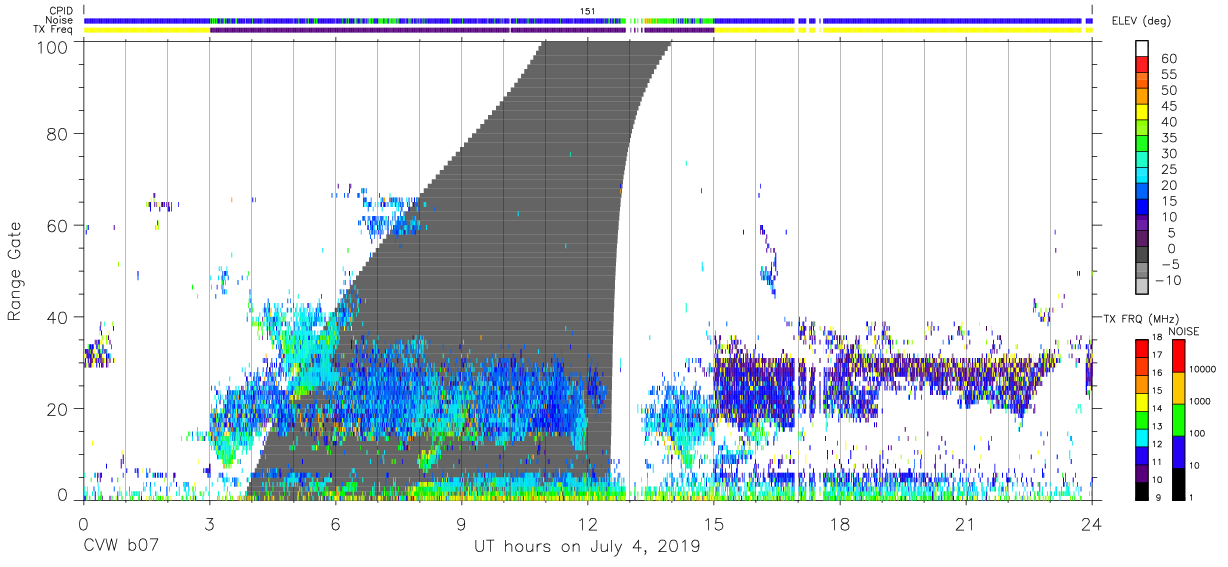Select the white above-60 ELEV swatch
This screenshot has width=1228, height=567.
tap(1142, 49)
